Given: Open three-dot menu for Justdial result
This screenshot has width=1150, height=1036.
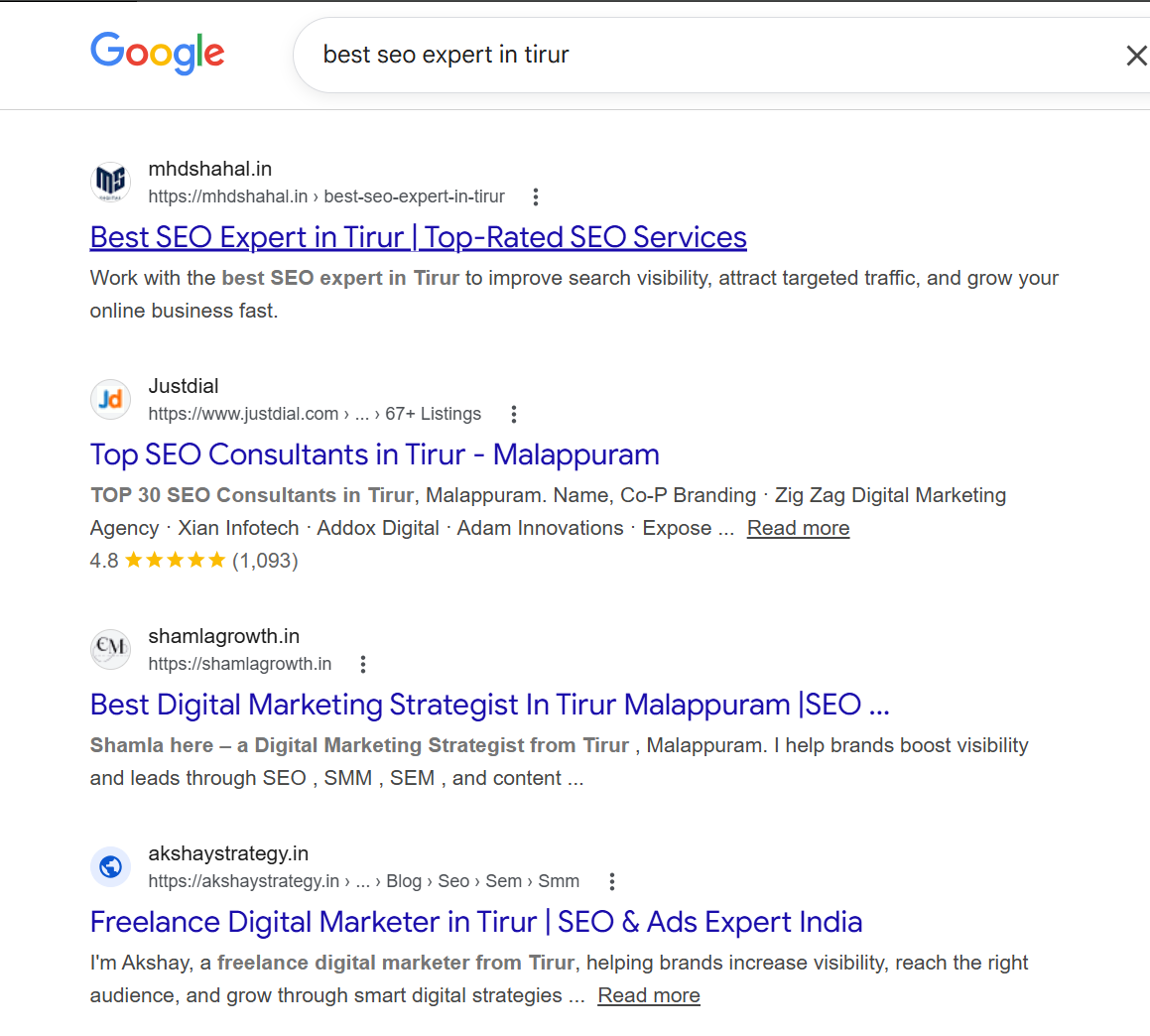Looking at the screenshot, I should pos(513,414).
